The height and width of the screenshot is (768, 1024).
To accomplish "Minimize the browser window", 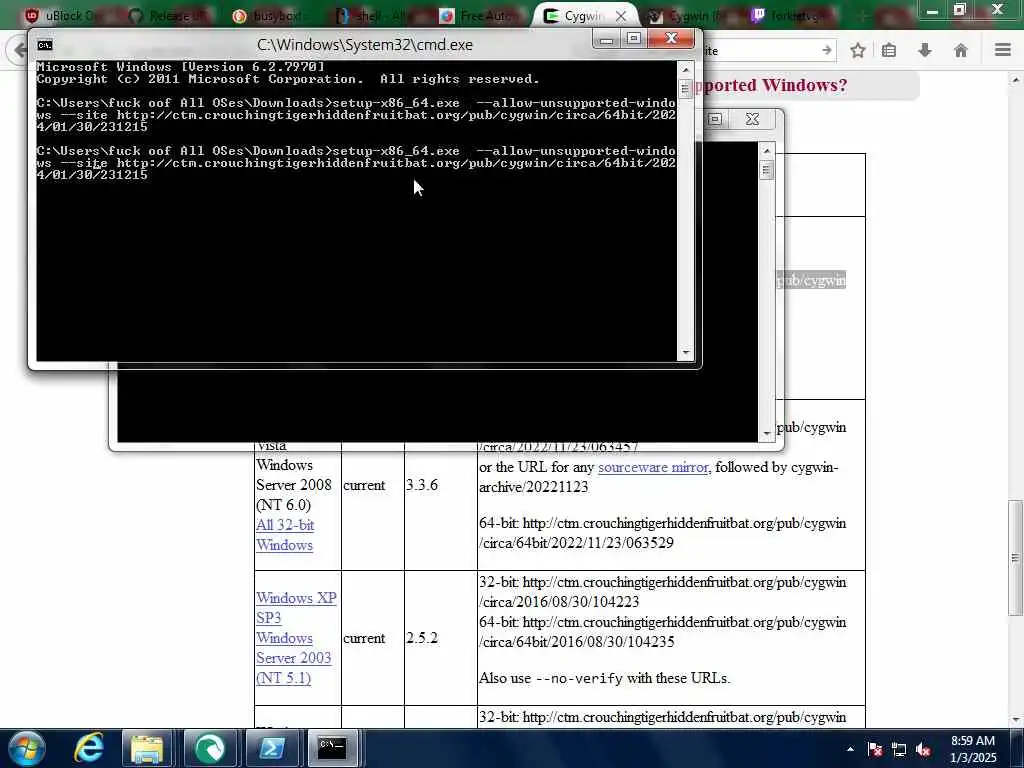I will click(932, 10).
